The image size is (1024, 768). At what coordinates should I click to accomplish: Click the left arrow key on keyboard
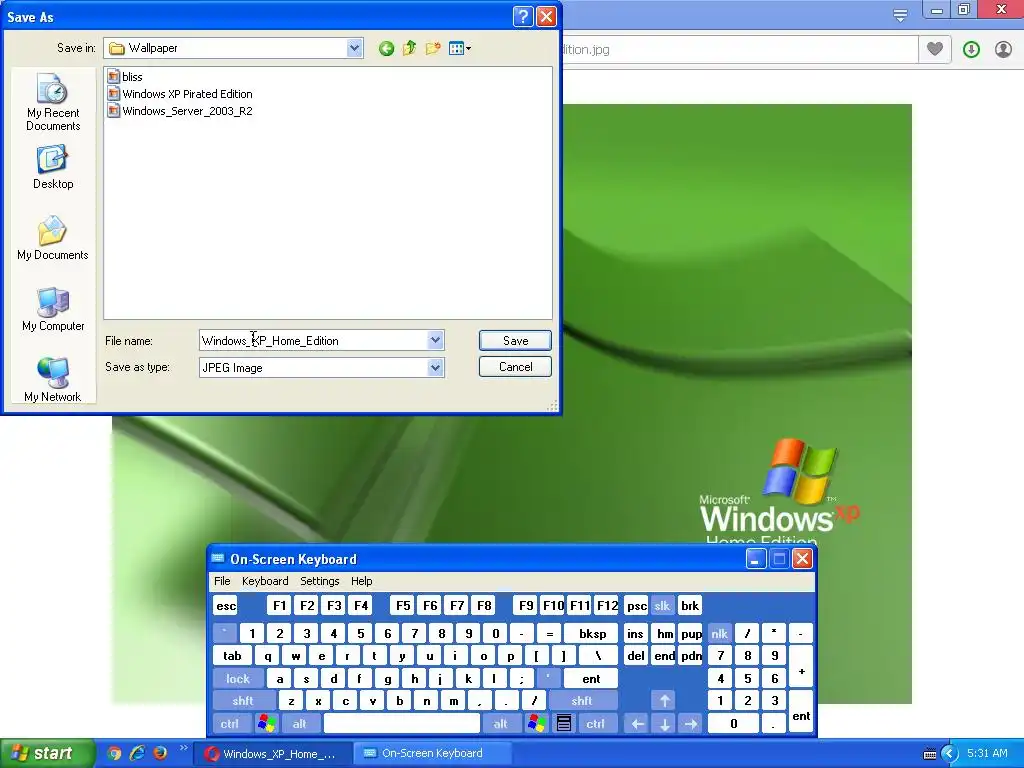(637, 724)
